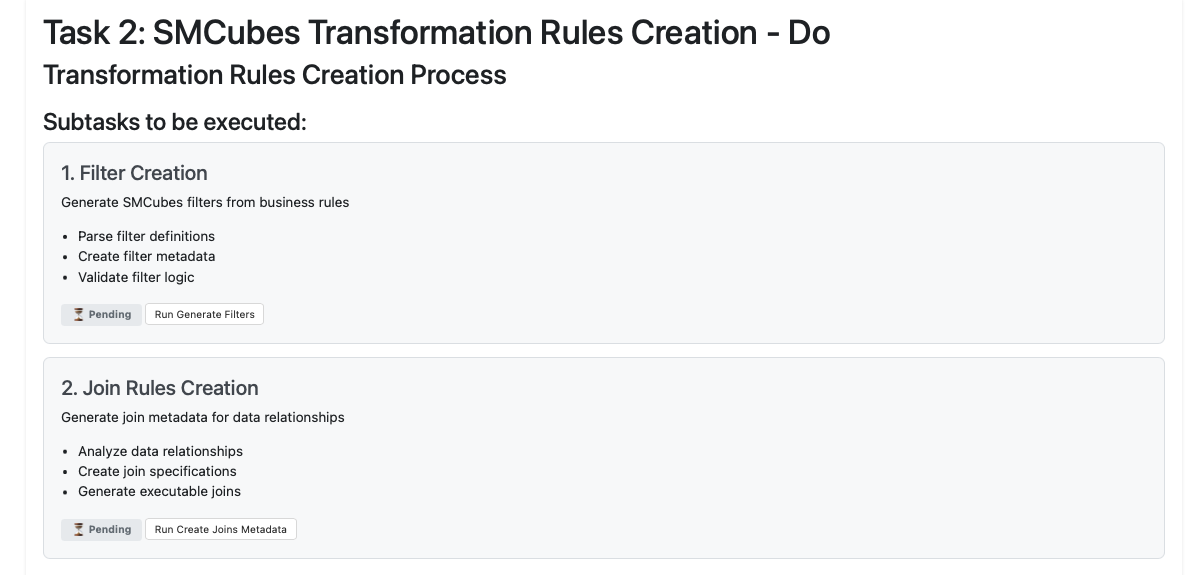Click the 'Analyze data relationships' bullet item
Image resolution: width=1193 pixels, height=575 pixels.
160,451
